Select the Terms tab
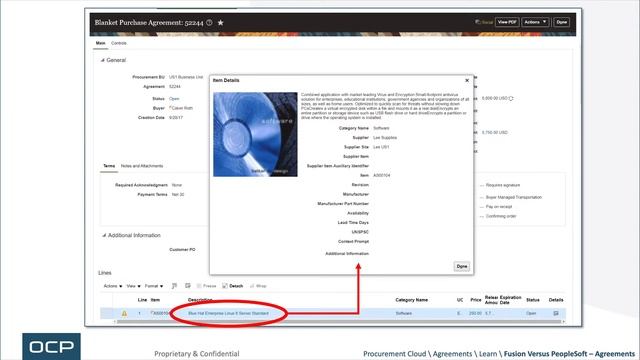This screenshot has height=360, width=640. point(109,166)
